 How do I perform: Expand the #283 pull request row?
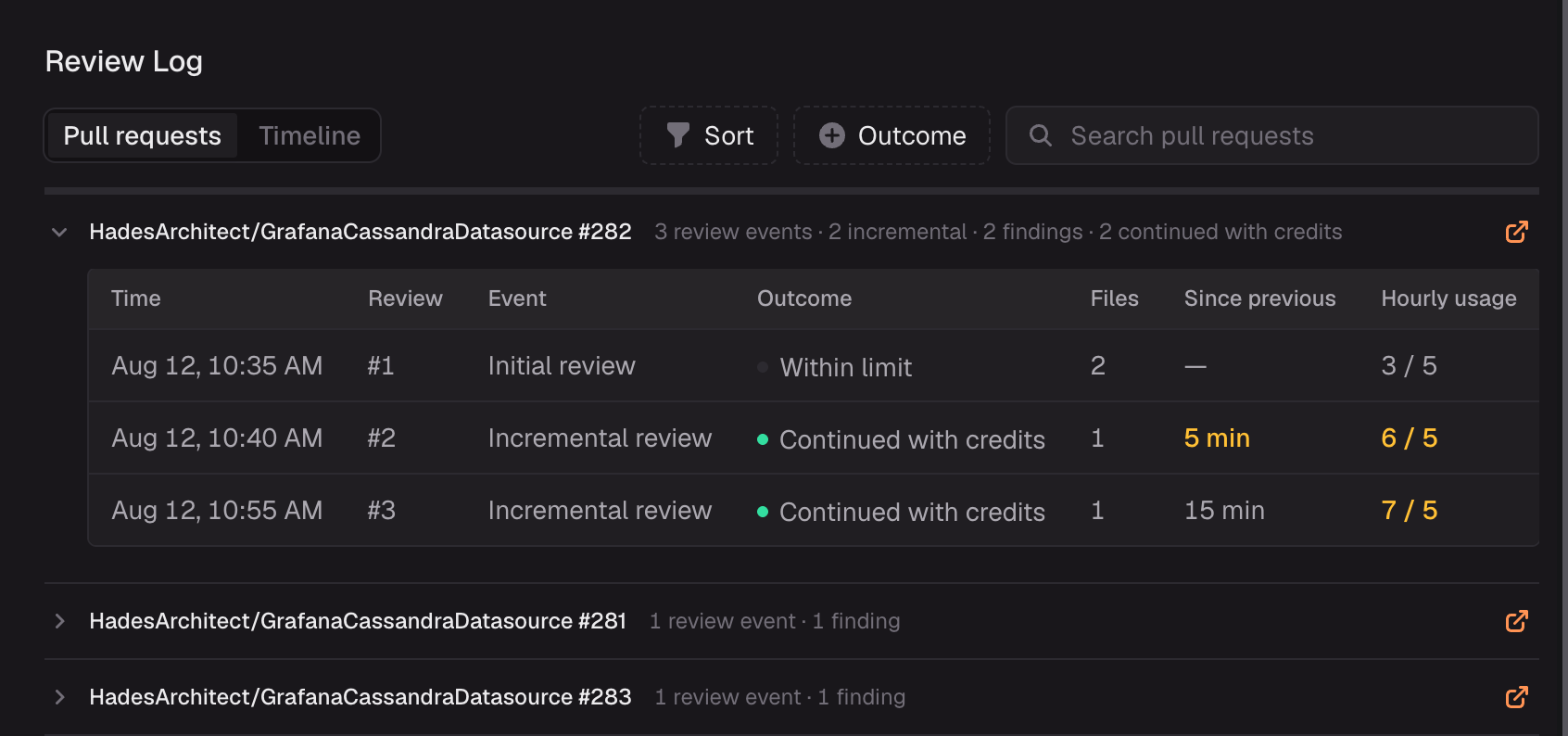pyautogui.click(x=59, y=697)
